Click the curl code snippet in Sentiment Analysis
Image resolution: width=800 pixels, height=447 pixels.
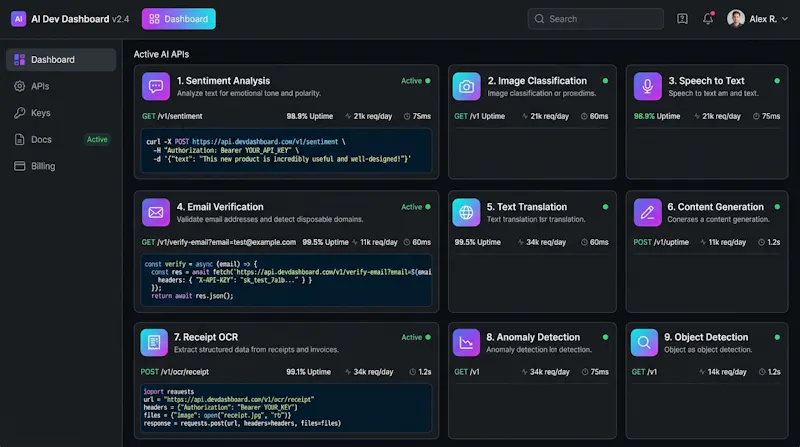pyautogui.click(x=286, y=151)
